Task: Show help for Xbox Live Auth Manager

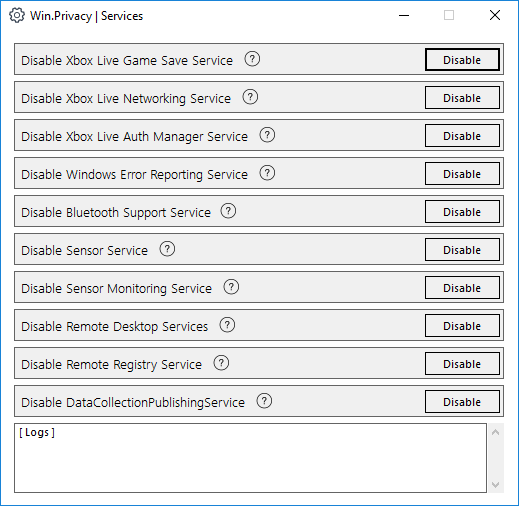Action: coord(267,135)
